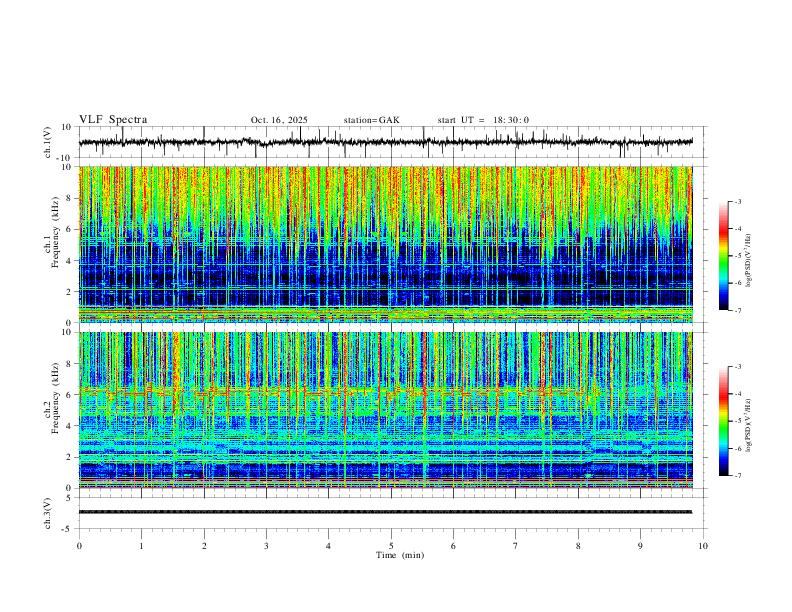
Task: Click the "Time (min)" axis title
Action: coord(400,555)
